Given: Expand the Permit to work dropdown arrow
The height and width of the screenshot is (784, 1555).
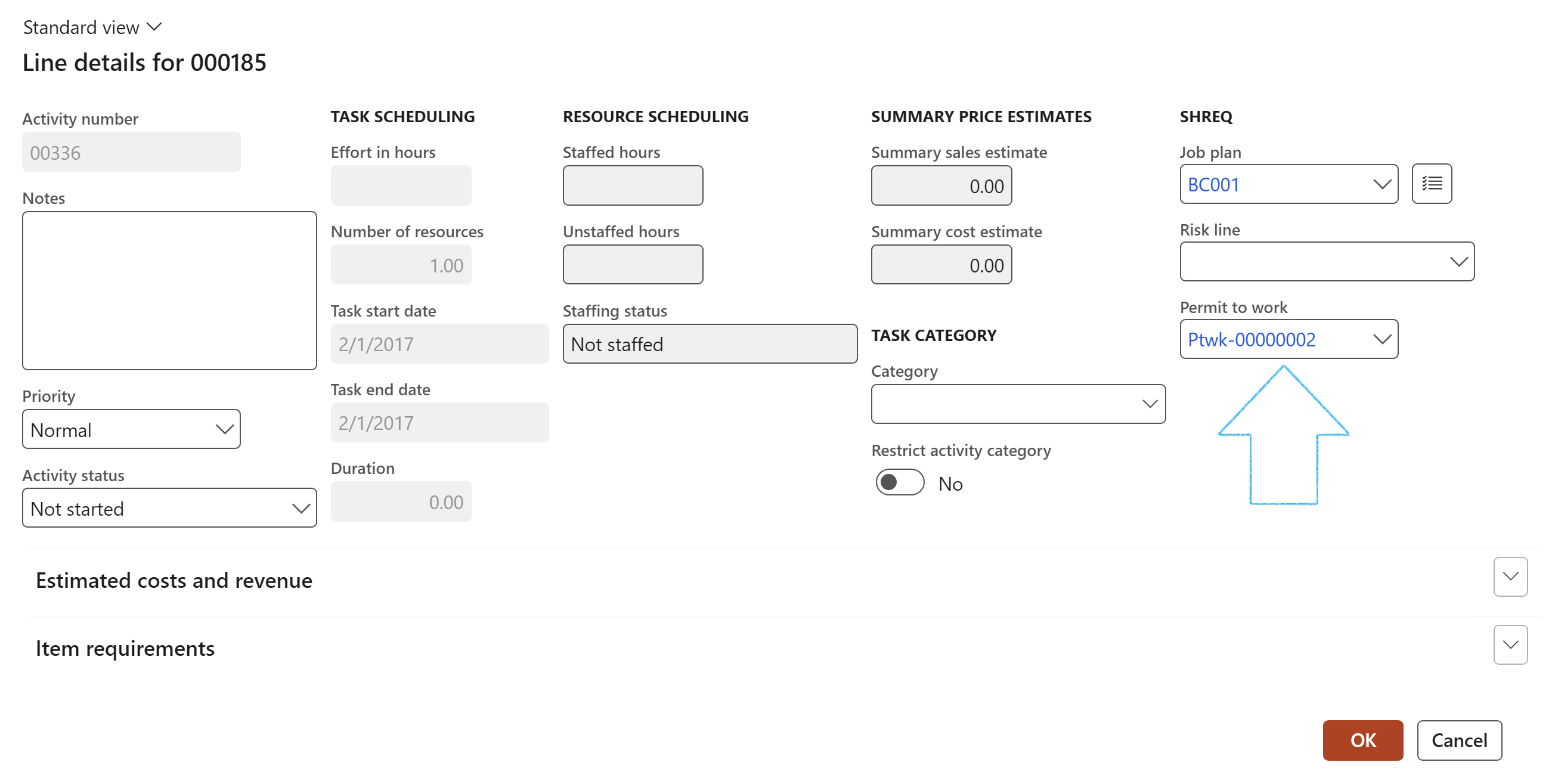Looking at the screenshot, I should click(x=1381, y=339).
